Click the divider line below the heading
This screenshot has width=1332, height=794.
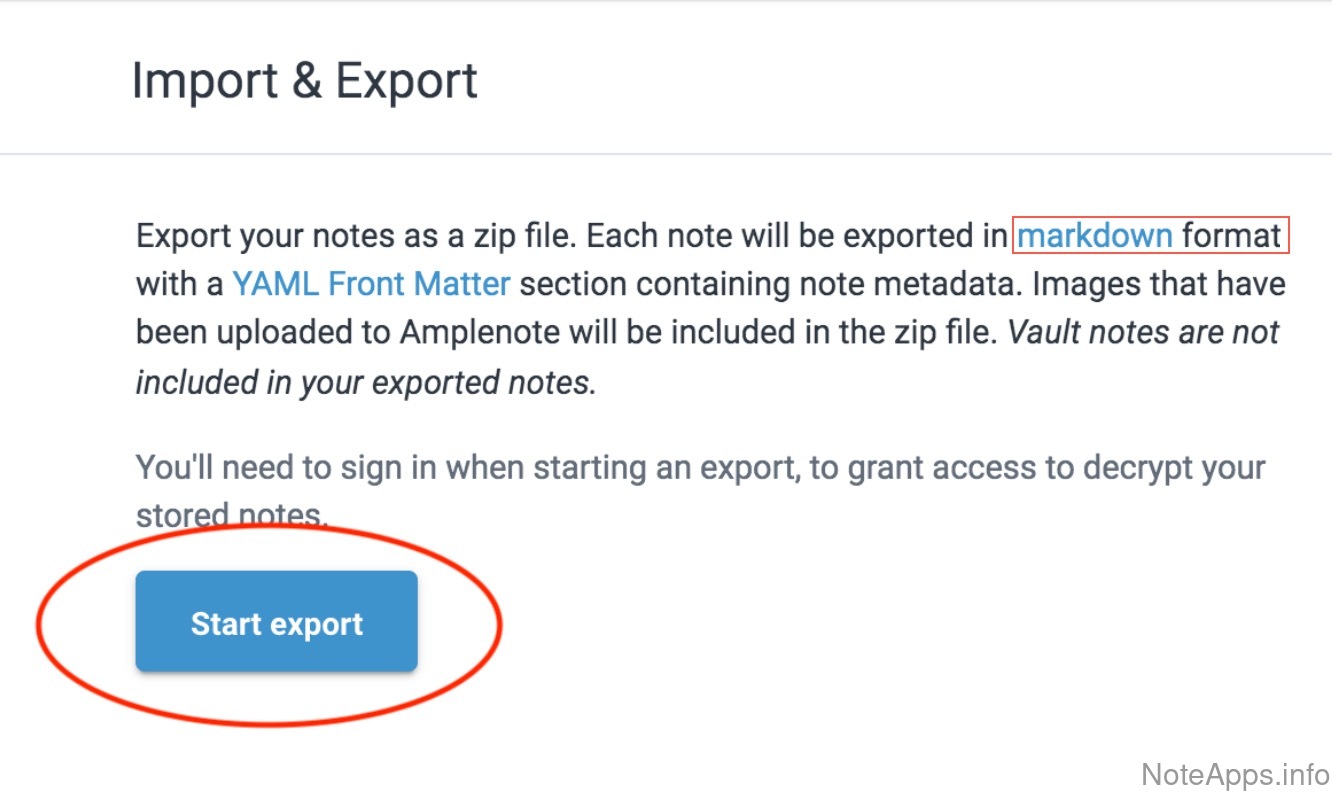click(666, 154)
